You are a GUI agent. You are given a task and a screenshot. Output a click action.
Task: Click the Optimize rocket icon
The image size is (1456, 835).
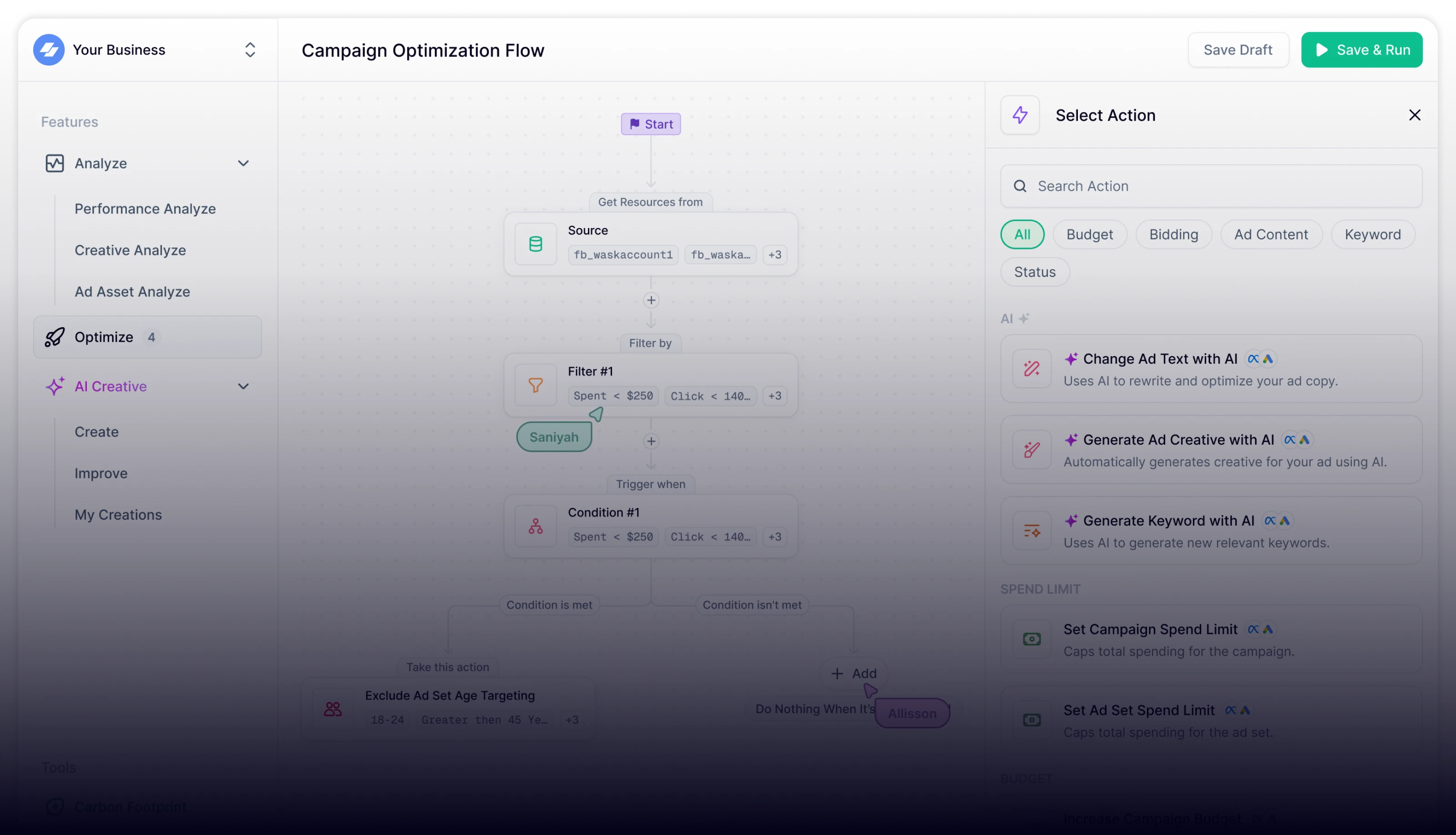click(x=55, y=337)
